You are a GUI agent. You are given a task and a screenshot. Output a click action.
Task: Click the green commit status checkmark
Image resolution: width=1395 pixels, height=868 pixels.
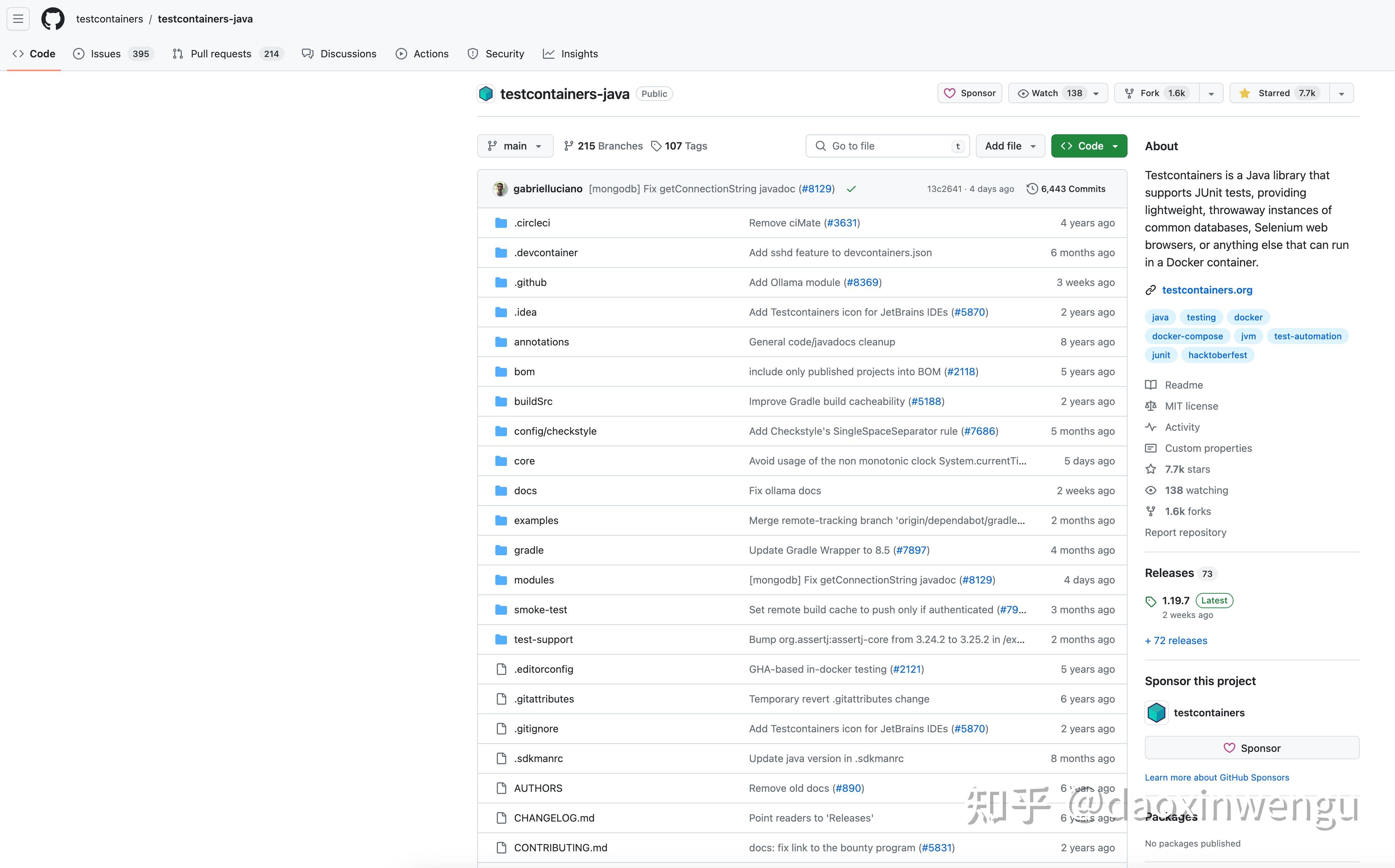click(x=851, y=189)
